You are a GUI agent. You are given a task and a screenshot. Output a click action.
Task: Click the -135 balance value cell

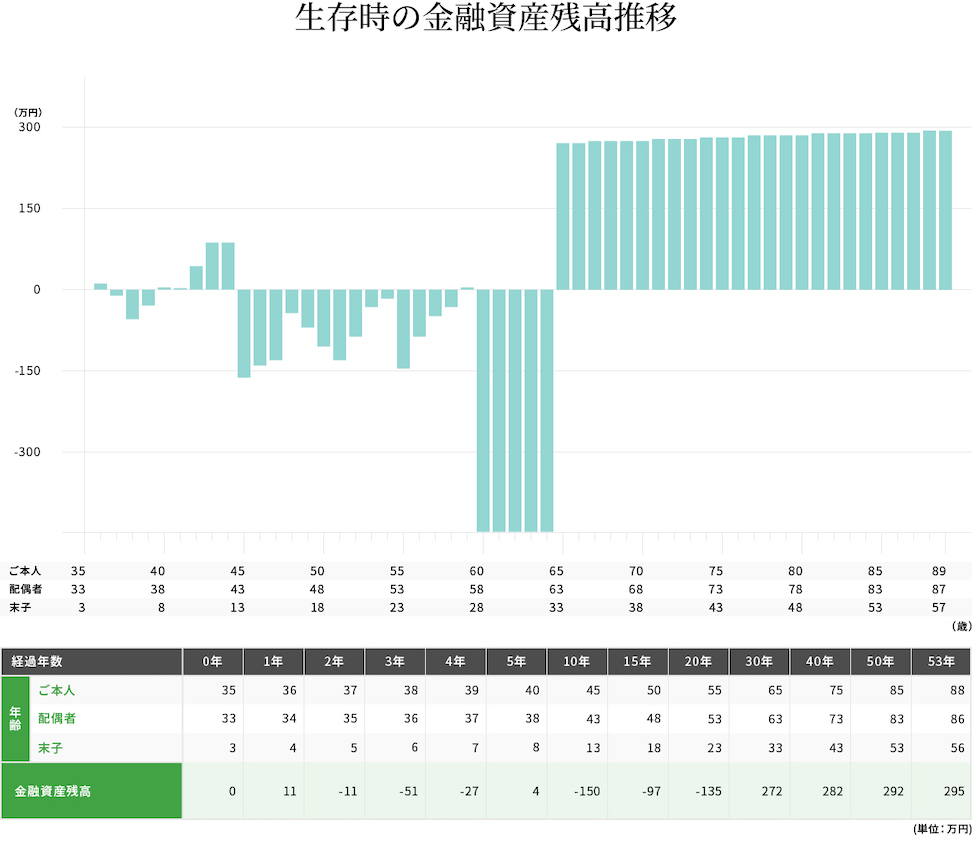(698, 791)
